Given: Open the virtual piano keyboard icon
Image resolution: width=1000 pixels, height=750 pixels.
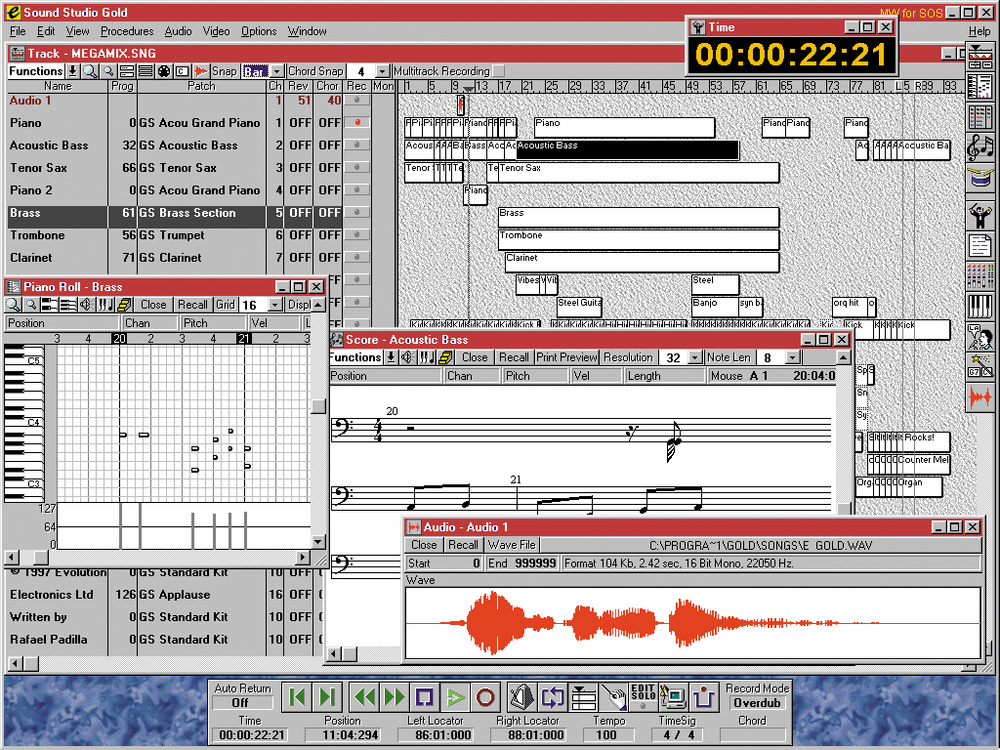Looking at the screenshot, I should 980,305.
